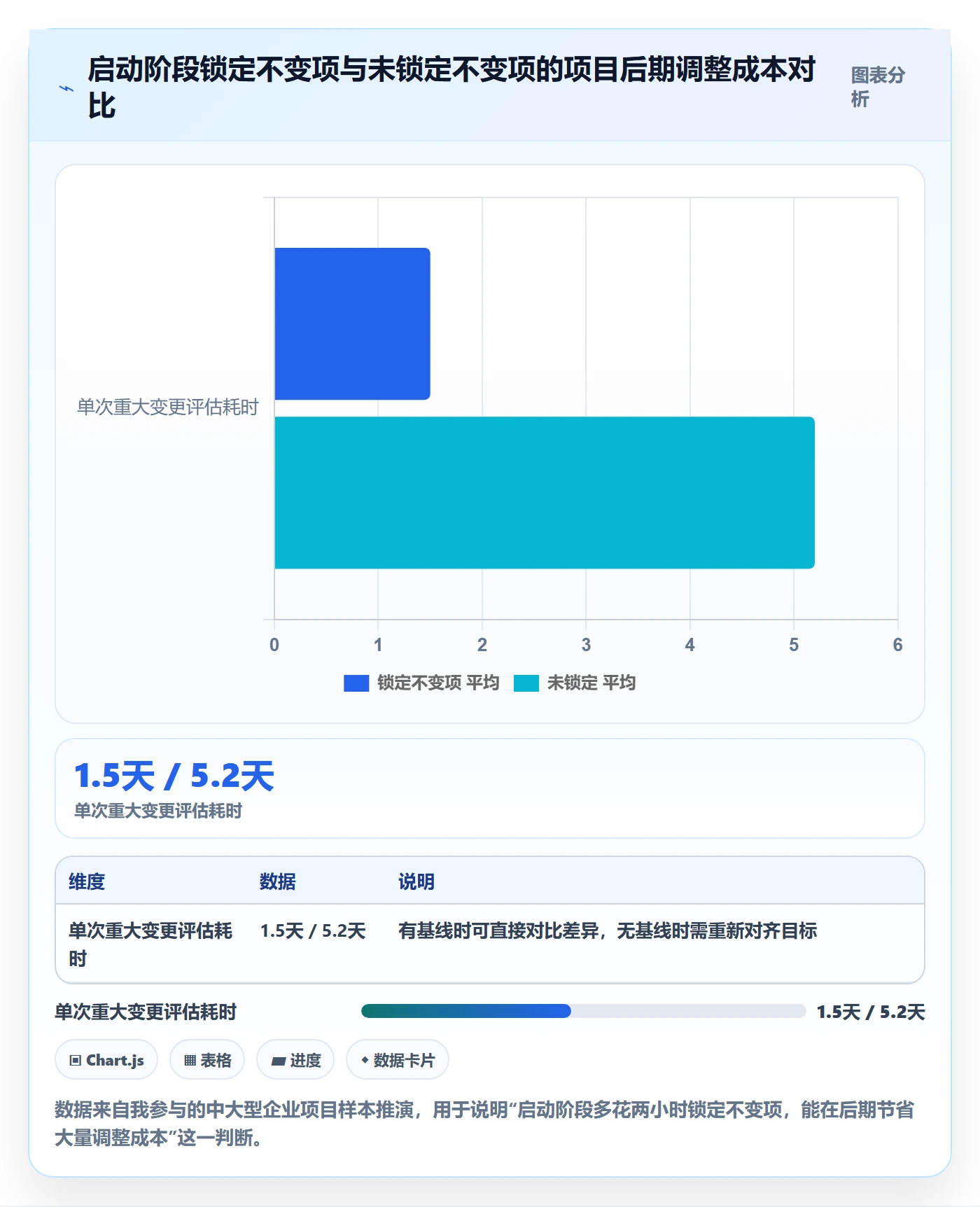The height and width of the screenshot is (1207, 980).
Task: Click the y-axis label 单次重大变更评估耗时
Action: point(168,407)
